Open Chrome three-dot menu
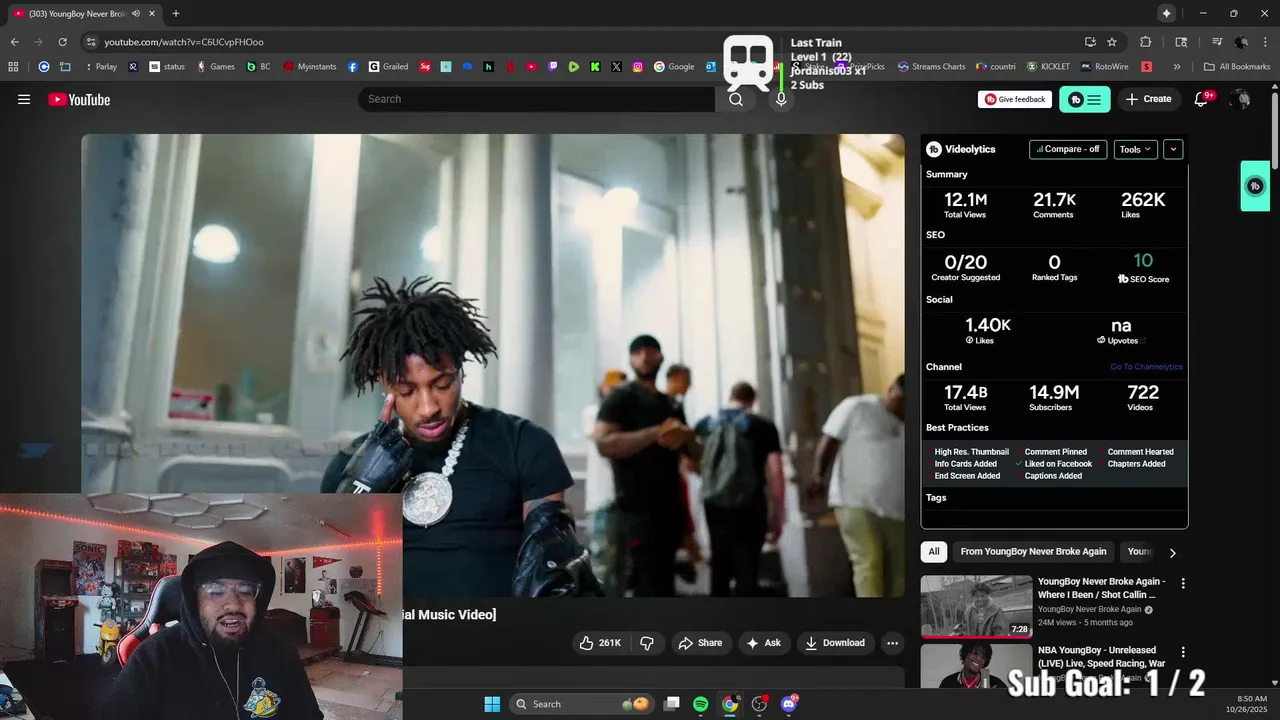Screen dimensions: 1280x720 [1265, 42]
